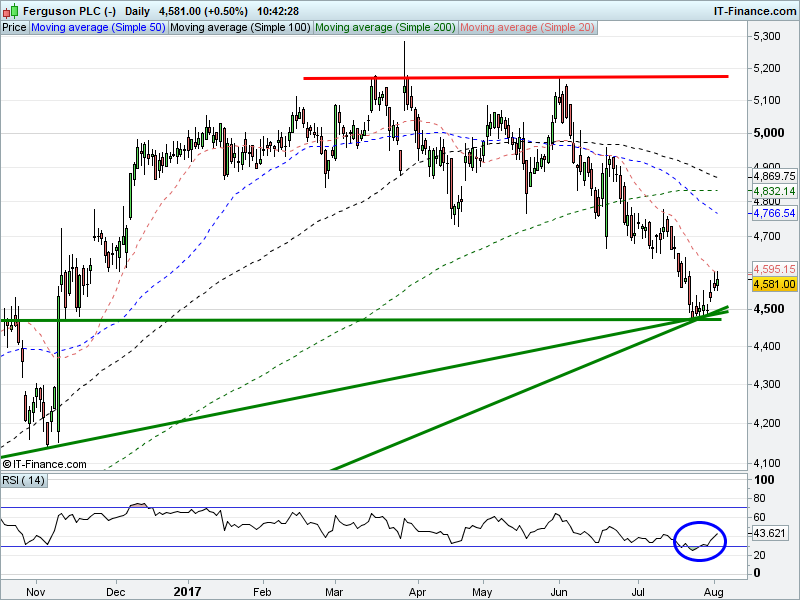
Task: Select Moving average (Simple 200) legend
Action: [x=385, y=28]
